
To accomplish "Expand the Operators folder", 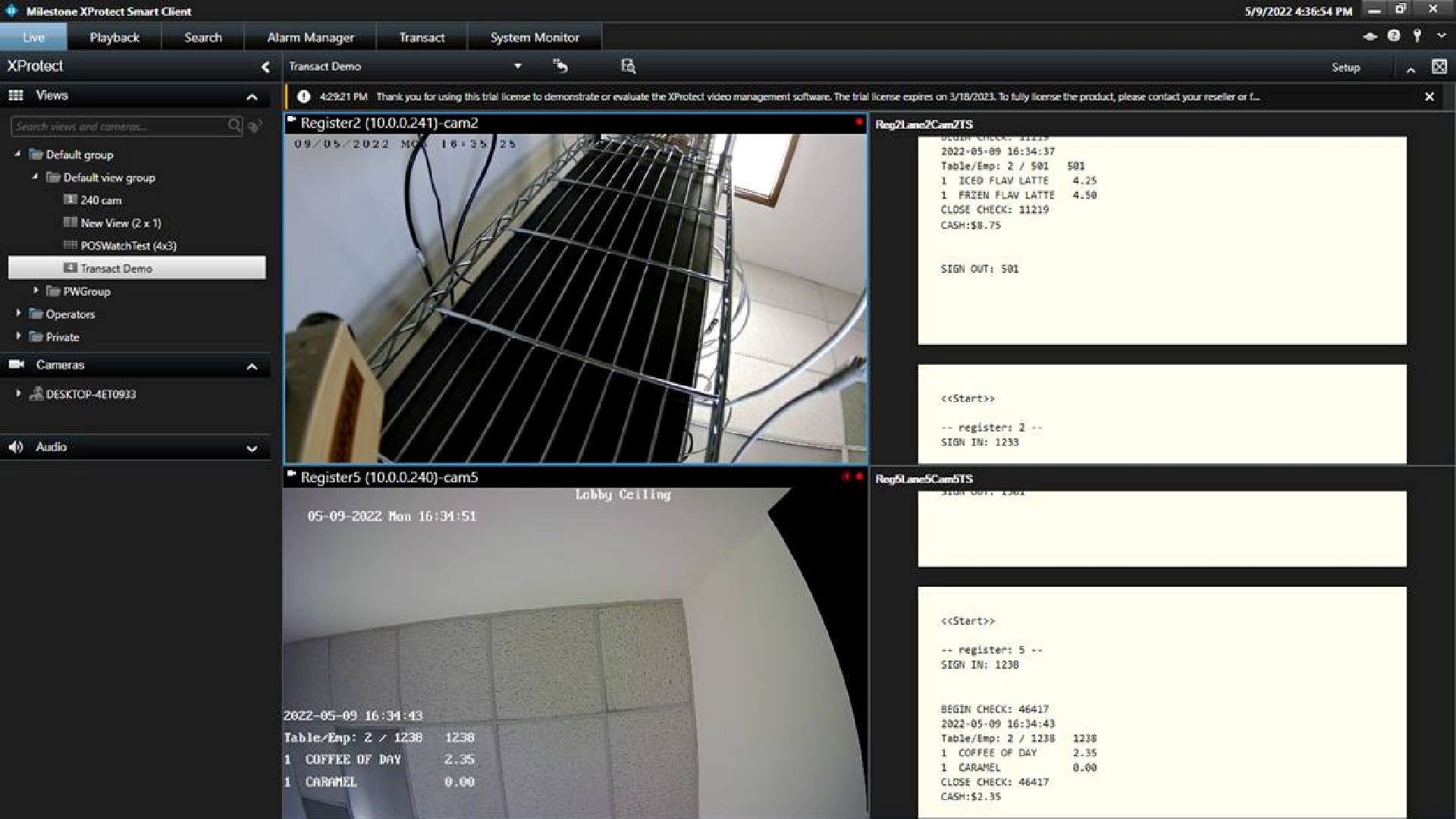I will pos(18,313).
